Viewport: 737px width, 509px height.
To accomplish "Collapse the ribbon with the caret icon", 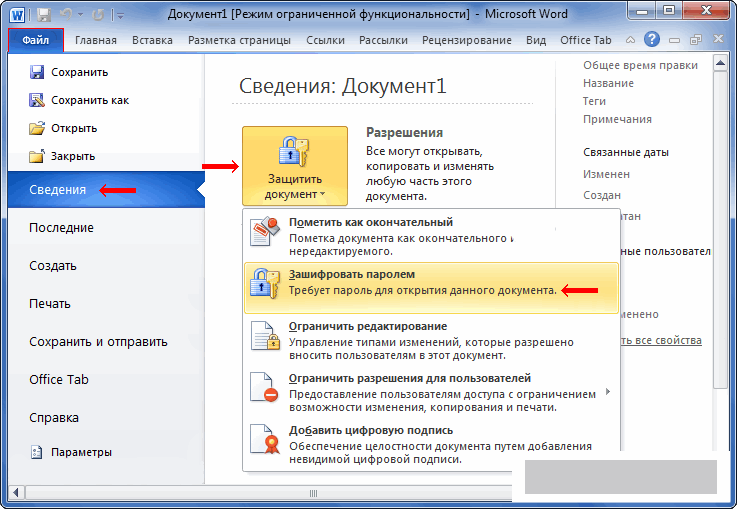I will [x=630, y=40].
